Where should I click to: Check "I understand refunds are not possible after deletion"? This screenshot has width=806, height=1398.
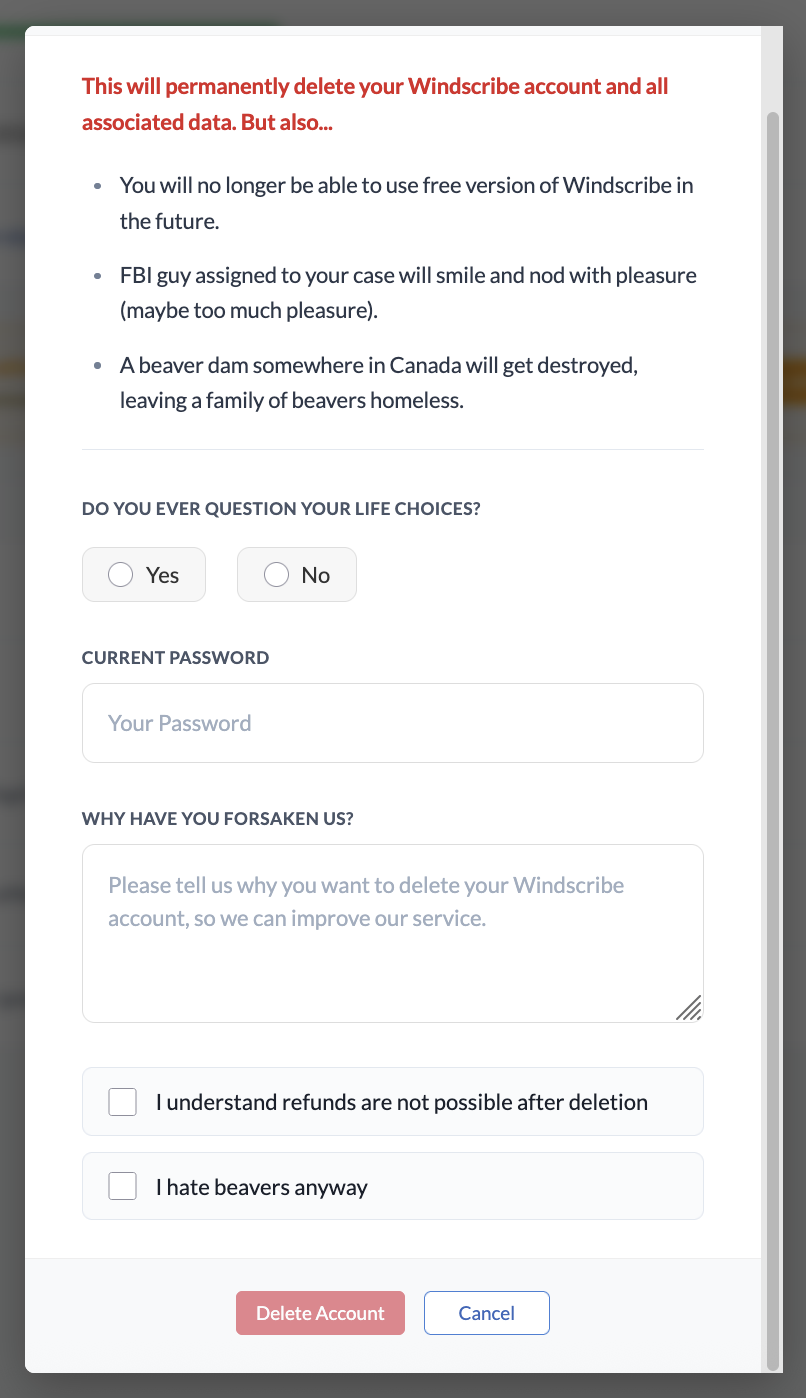point(122,1101)
